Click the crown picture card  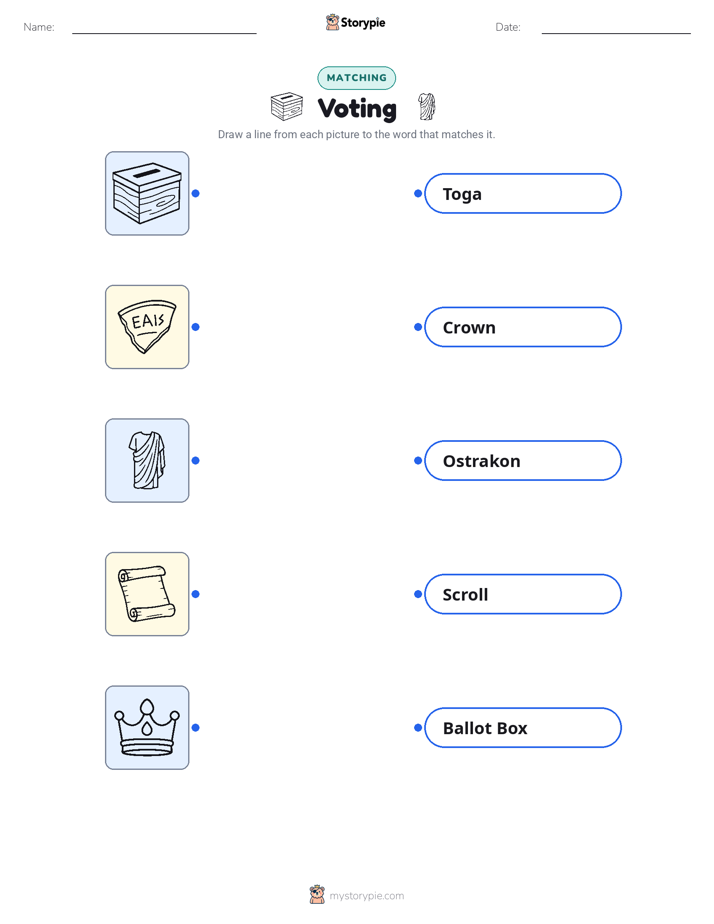pos(147,727)
